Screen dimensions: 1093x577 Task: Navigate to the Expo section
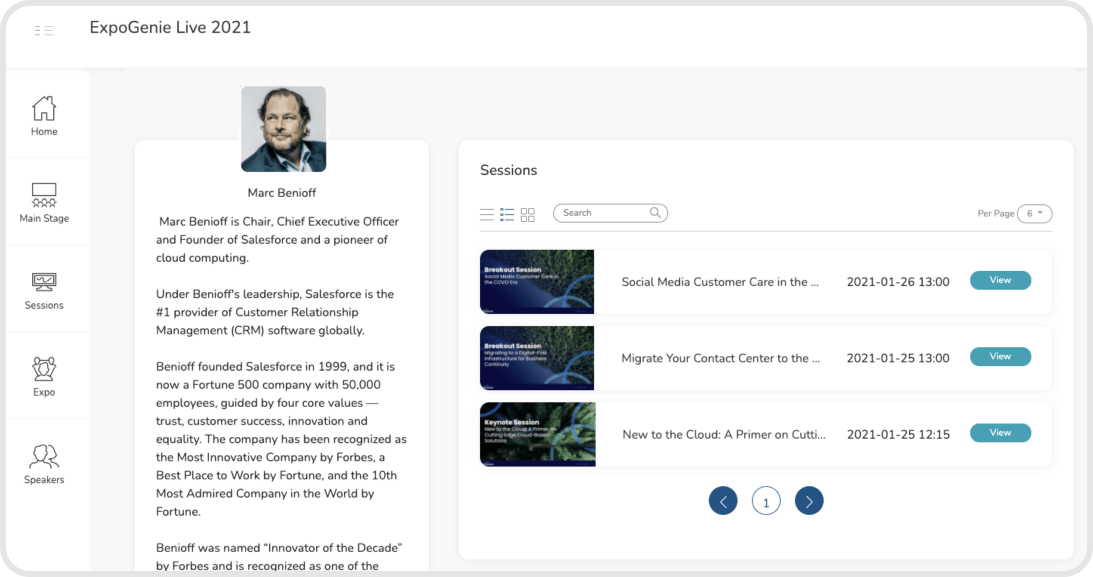[x=44, y=377]
